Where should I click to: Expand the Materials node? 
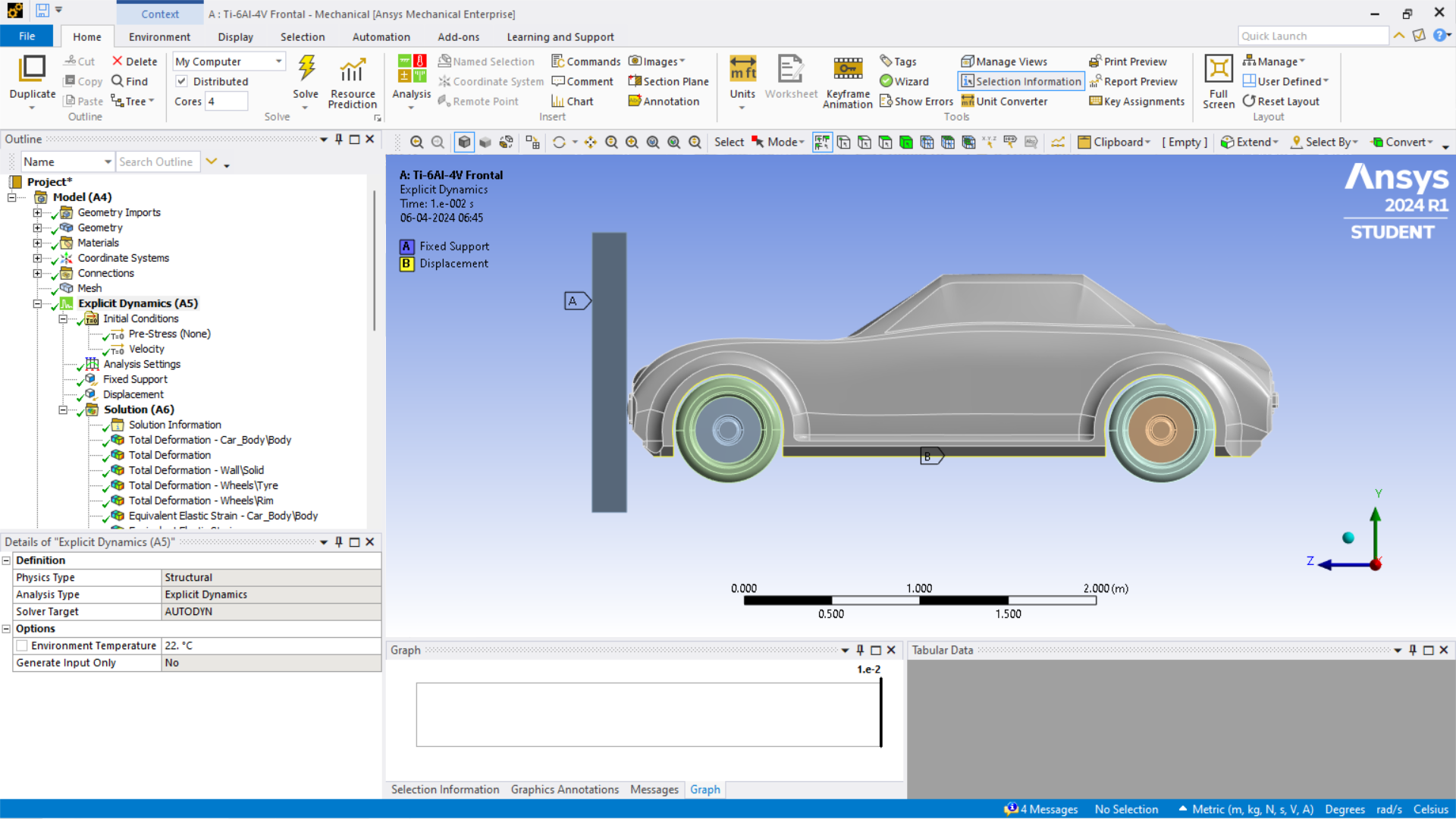37,243
